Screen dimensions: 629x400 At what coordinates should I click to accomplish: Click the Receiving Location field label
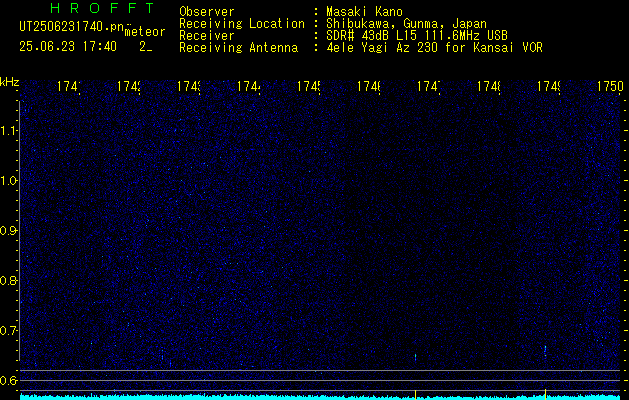coord(242,24)
